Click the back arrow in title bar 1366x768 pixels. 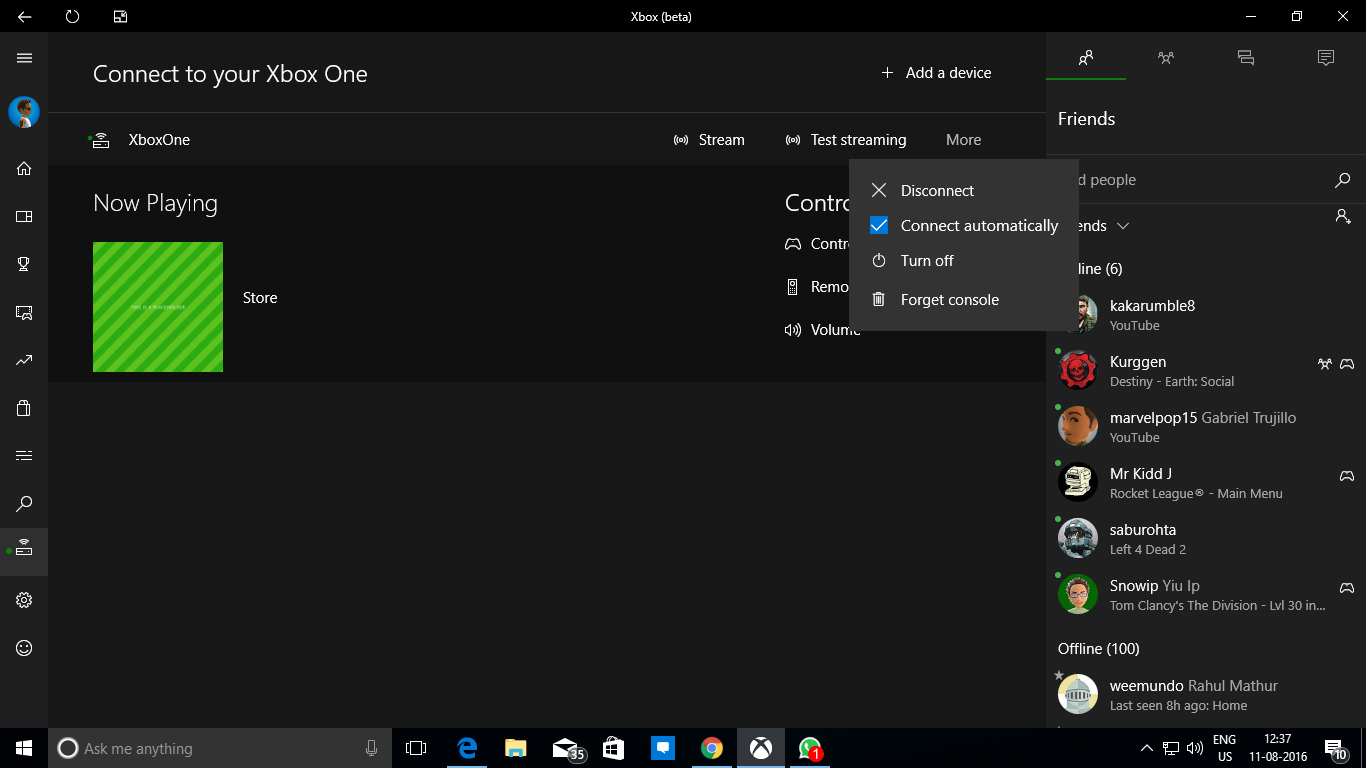[x=24, y=16]
